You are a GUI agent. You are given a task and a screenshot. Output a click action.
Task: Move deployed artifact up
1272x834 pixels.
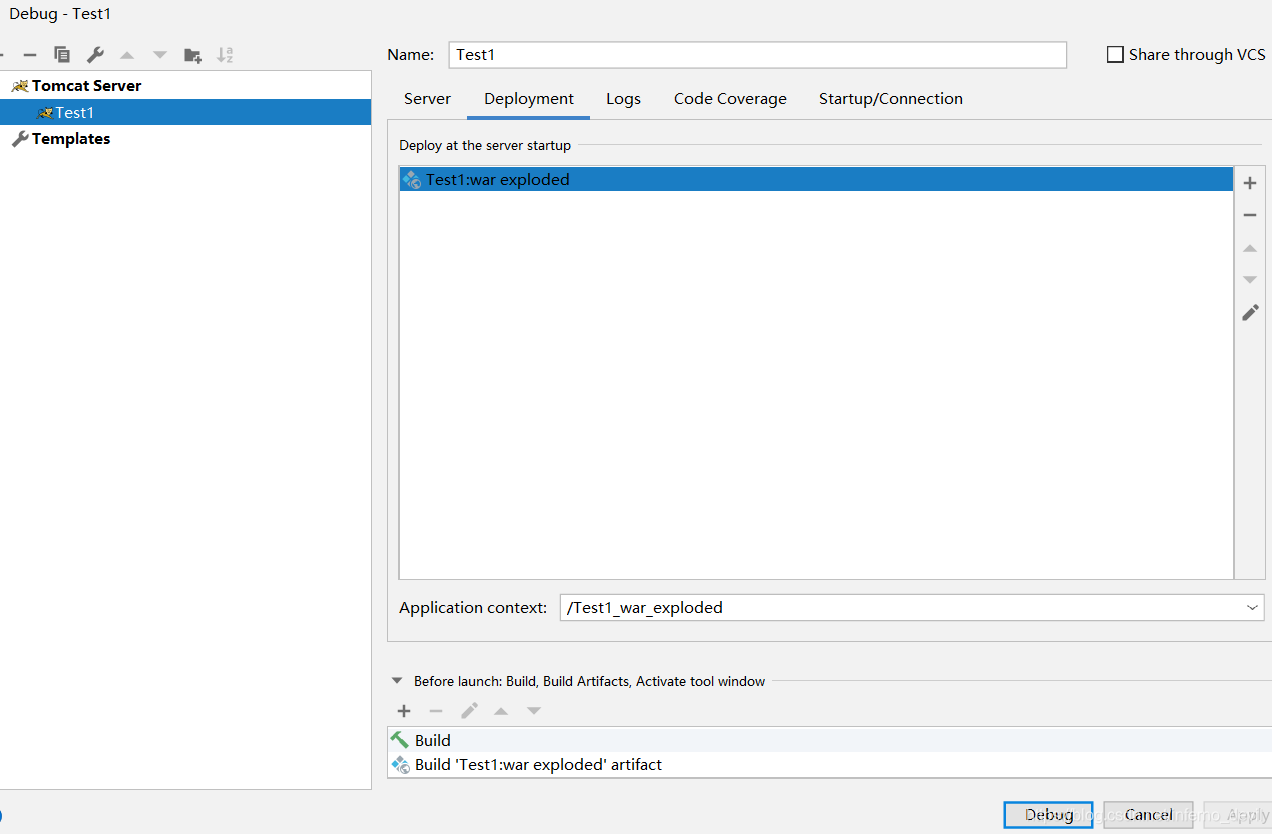pyautogui.click(x=1250, y=248)
